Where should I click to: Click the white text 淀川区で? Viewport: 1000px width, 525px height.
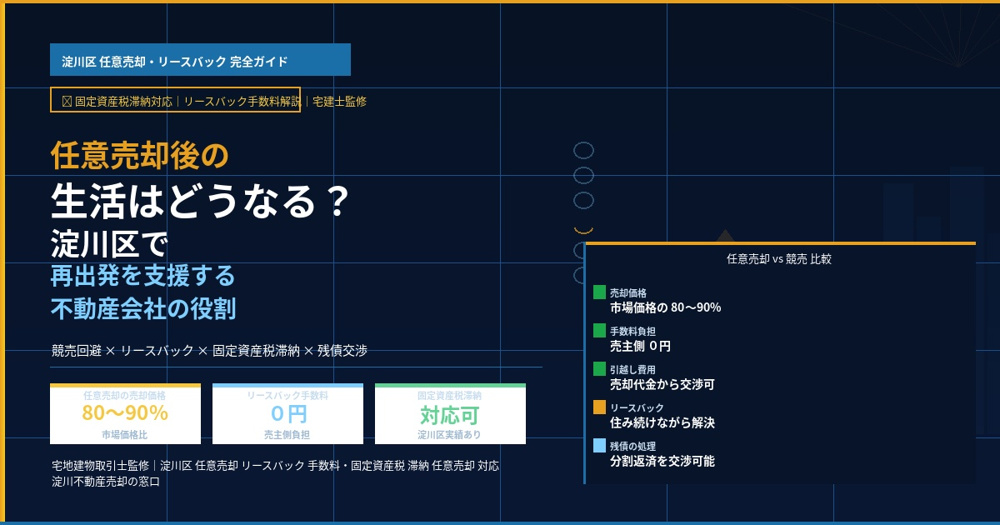(x=110, y=245)
